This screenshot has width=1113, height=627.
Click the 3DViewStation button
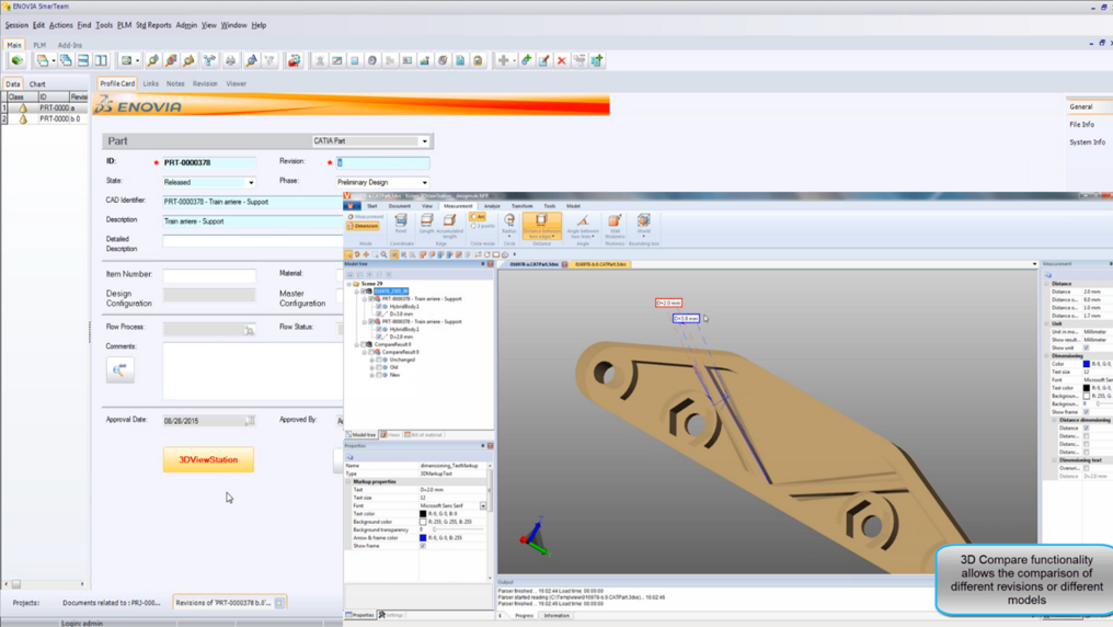[x=208, y=459]
